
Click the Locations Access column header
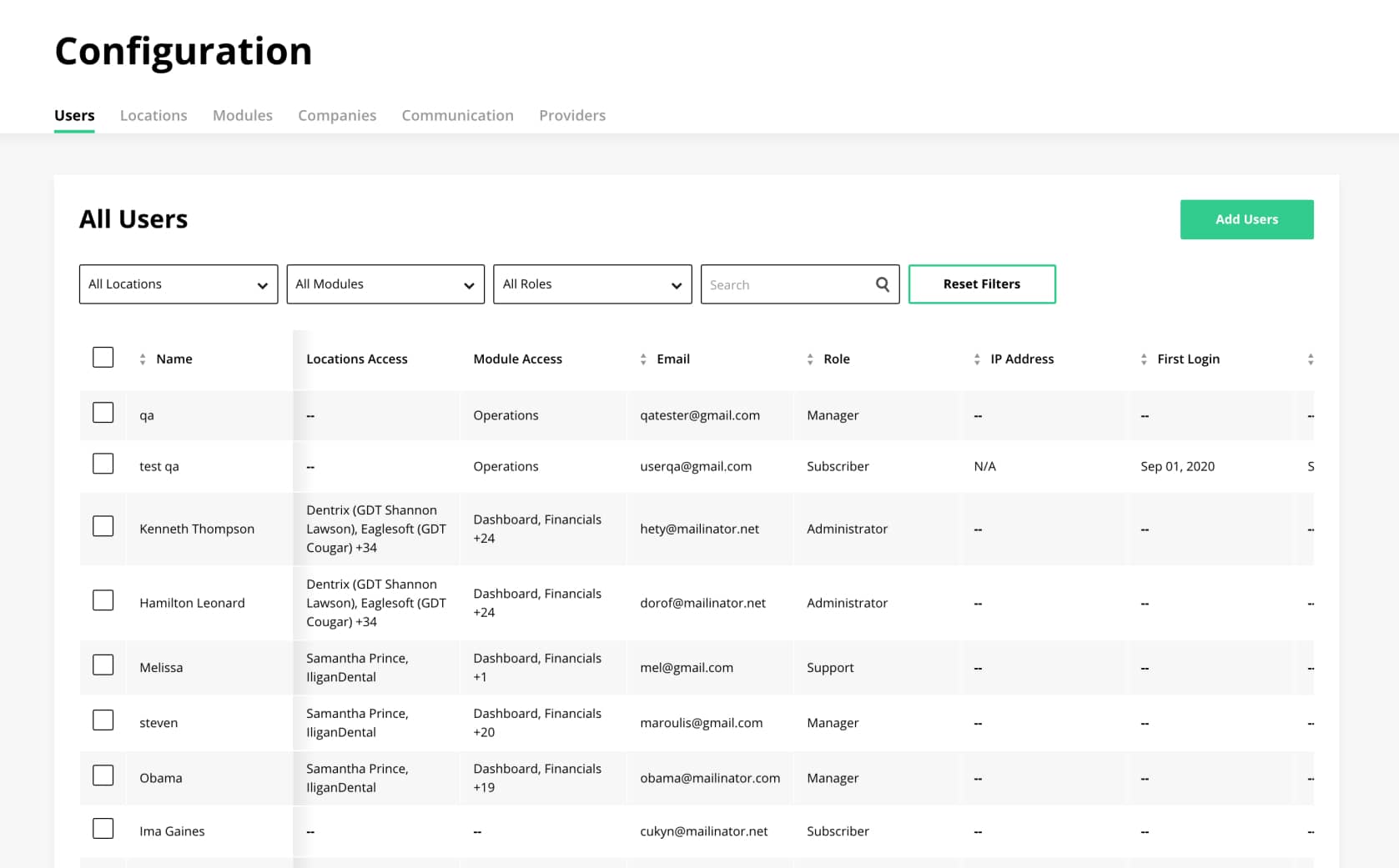357,359
